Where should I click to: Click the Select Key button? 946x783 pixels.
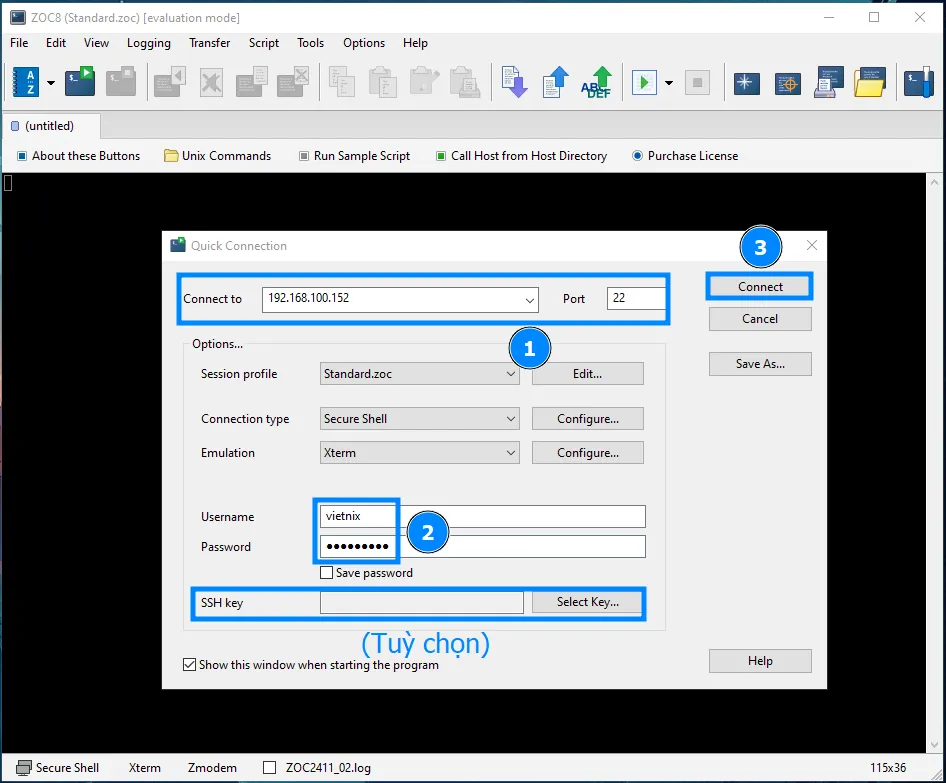tap(588, 602)
